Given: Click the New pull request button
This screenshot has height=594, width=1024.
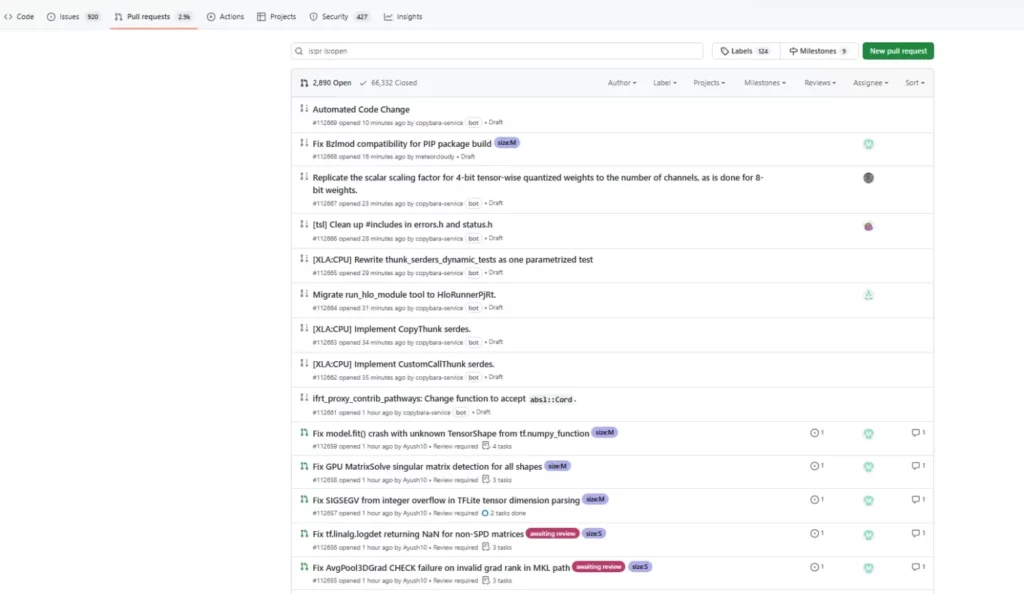Looking at the screenshot, I should pos(899,50).
